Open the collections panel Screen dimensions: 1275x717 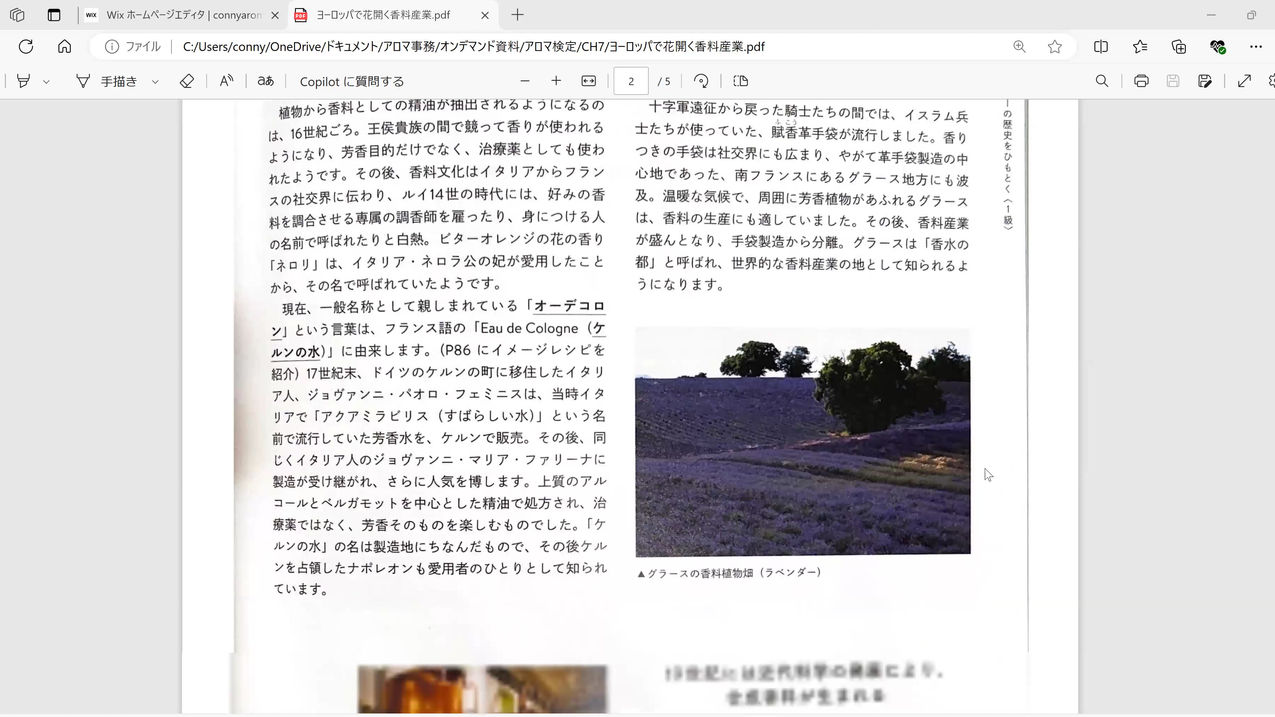[1179, 46]
